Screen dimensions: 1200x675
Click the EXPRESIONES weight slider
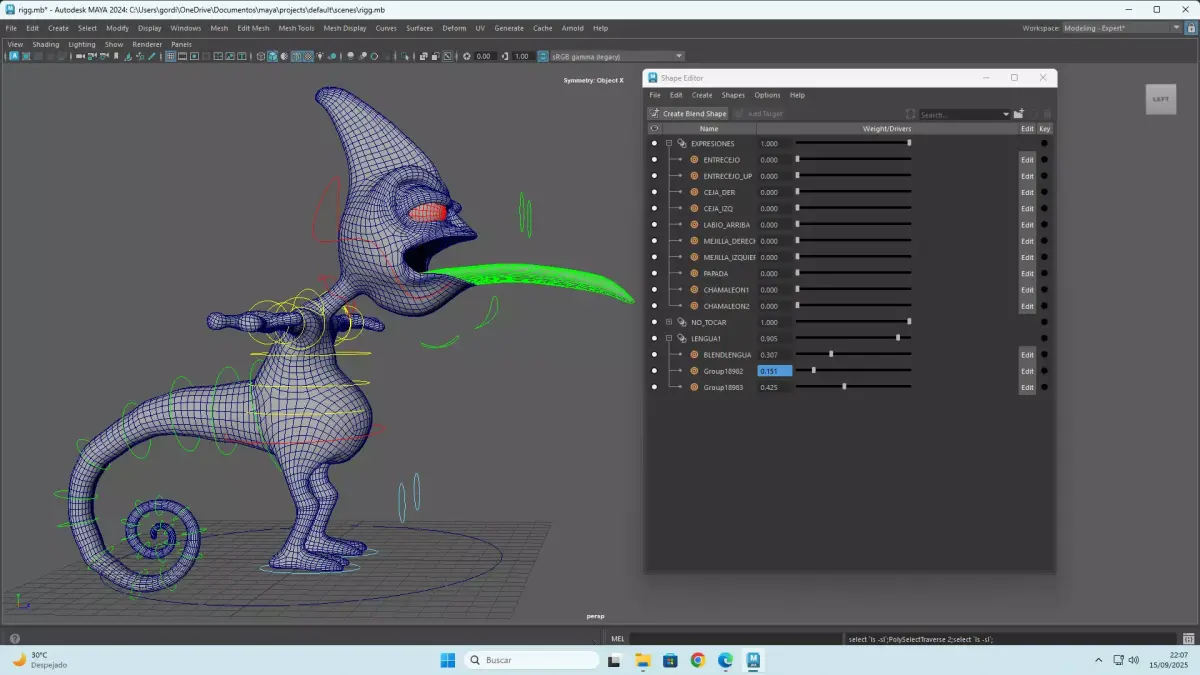tap(853, 143)
